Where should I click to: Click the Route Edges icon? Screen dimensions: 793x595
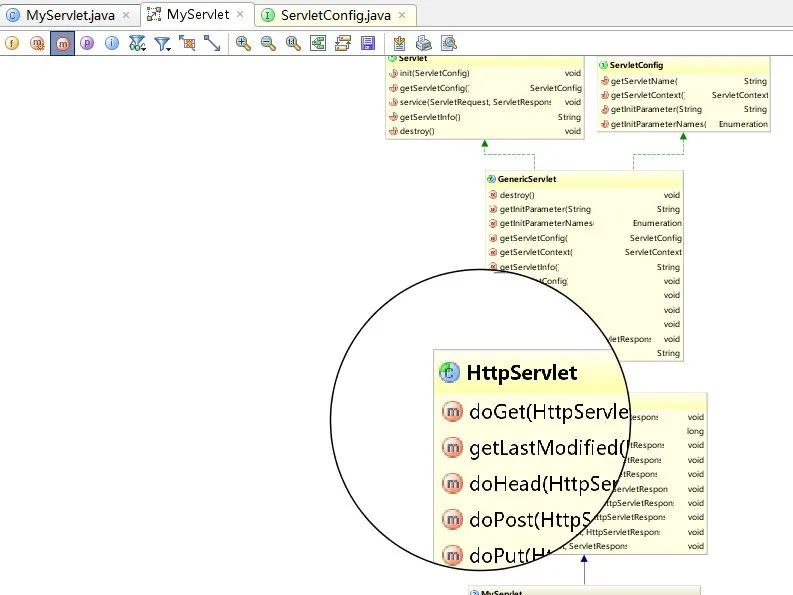[343, 44]
